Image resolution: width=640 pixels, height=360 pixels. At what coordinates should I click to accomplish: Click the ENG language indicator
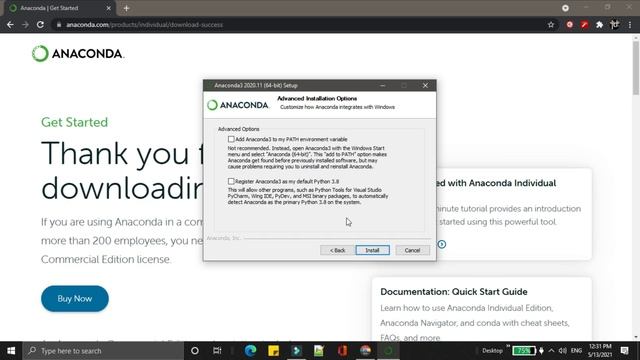pos(576,351)
